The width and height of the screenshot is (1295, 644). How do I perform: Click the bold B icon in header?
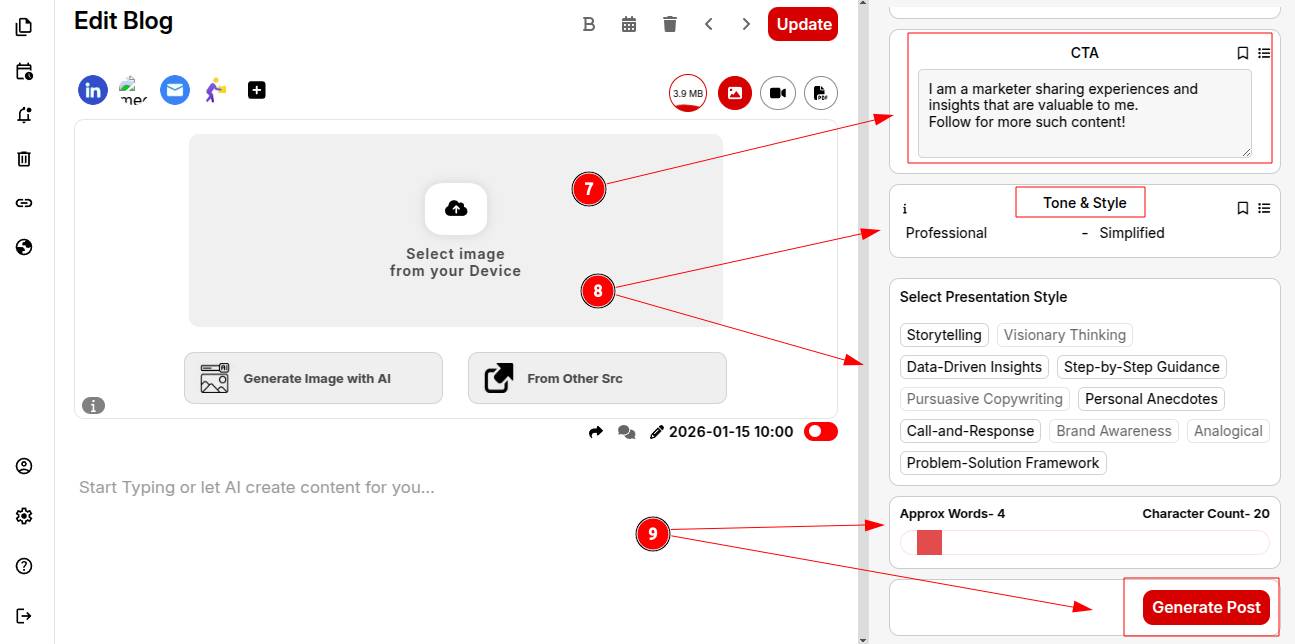589,24
